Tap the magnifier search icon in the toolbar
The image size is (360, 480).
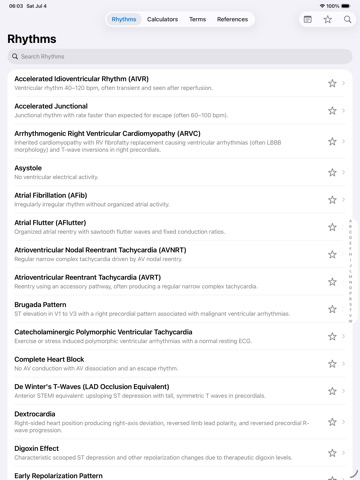point(347,19)
